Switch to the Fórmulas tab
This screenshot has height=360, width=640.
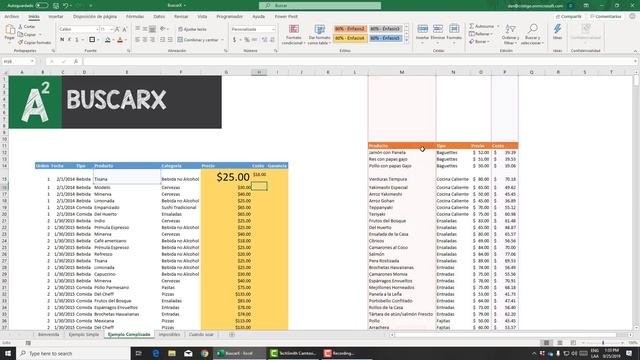click(135, 17)
